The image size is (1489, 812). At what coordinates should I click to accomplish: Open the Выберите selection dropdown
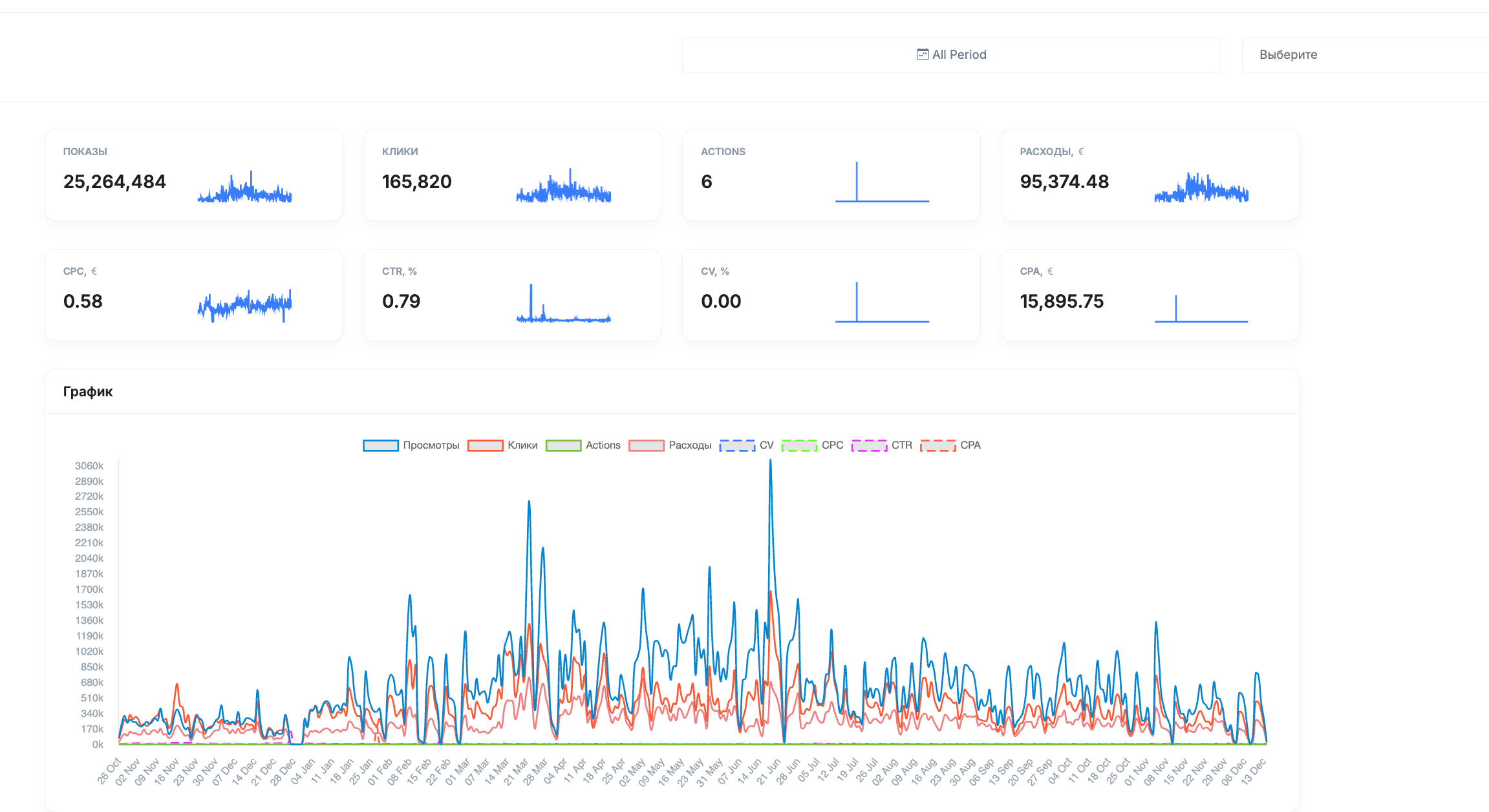[x=1365, y=55]
